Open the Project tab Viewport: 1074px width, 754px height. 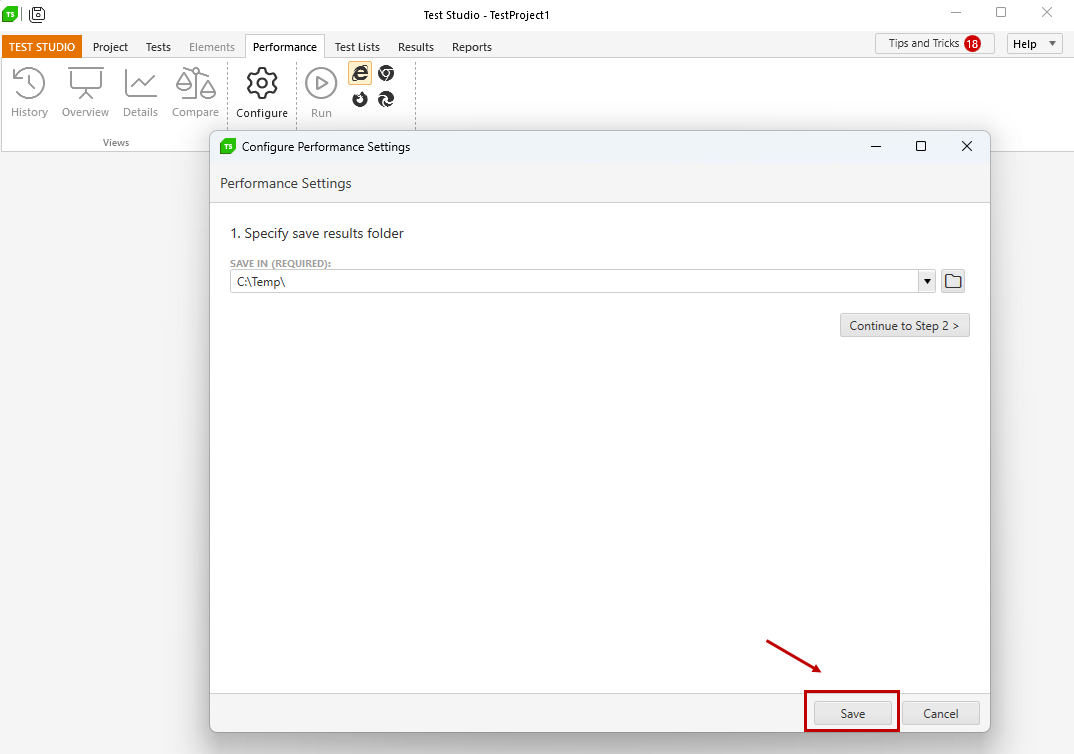point(110,47)
